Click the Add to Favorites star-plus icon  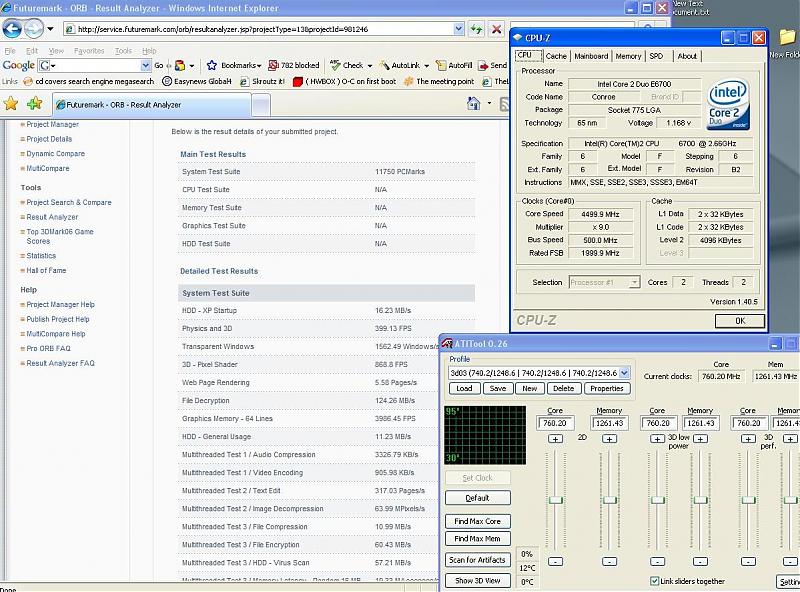35,104
